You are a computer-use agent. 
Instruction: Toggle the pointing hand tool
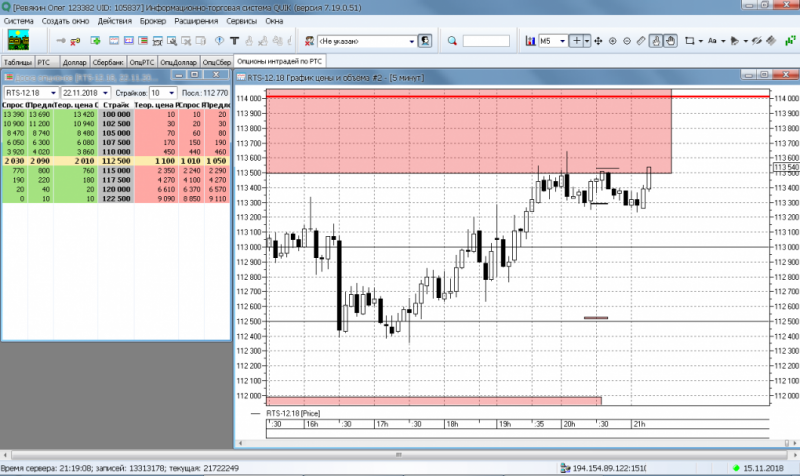click(656, 41)
